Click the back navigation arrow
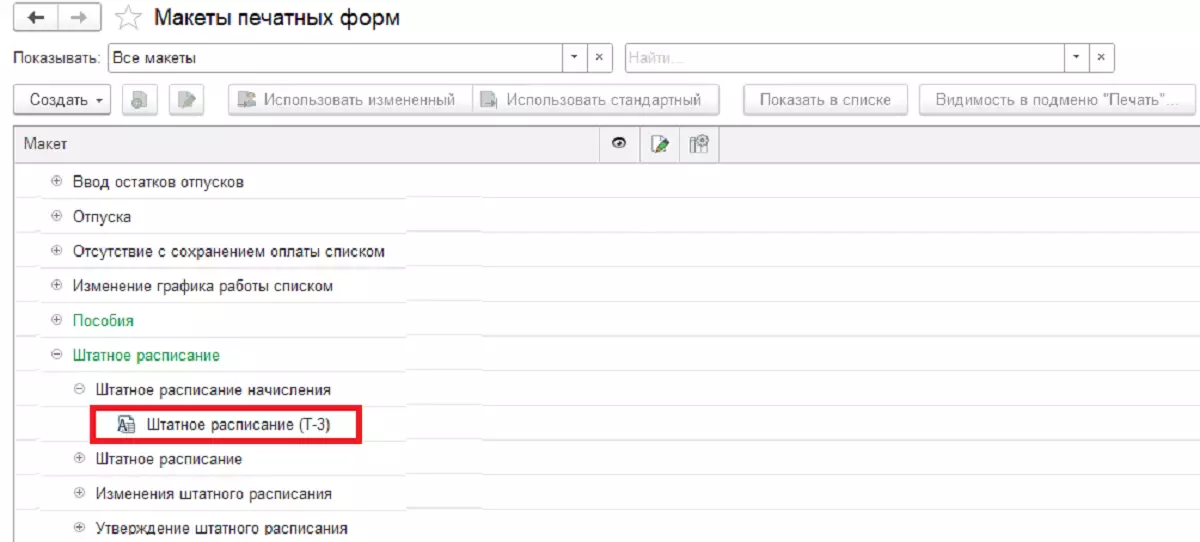 pyautogui.click(x=36, y=18)
